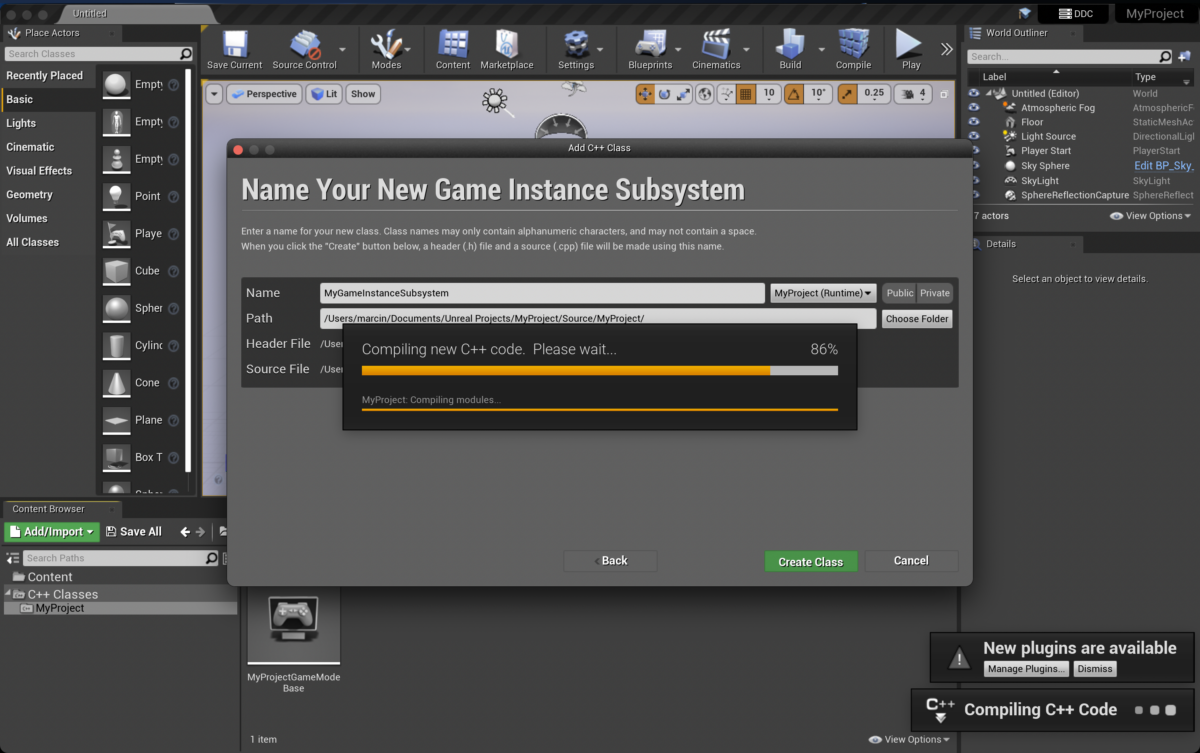
Task: Click the source tree toggle icon beside Search Paths
Action: tap(13, 558)
